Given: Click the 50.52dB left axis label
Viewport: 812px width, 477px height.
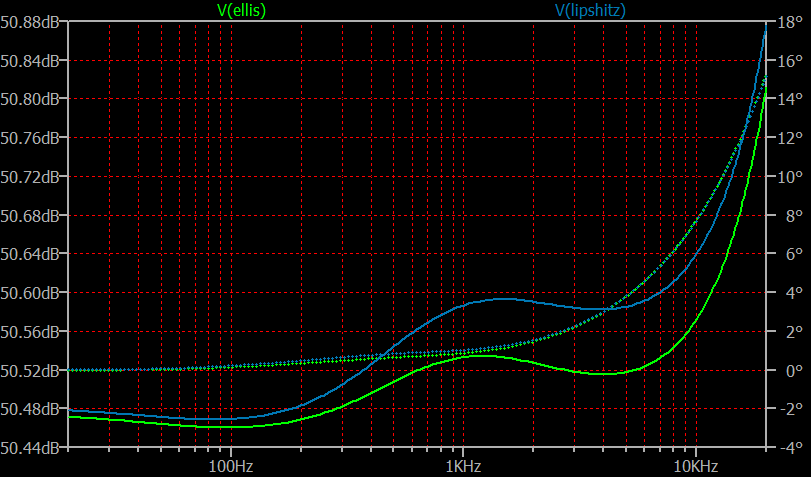Looking at the screenshot, I should coord(29,371).
